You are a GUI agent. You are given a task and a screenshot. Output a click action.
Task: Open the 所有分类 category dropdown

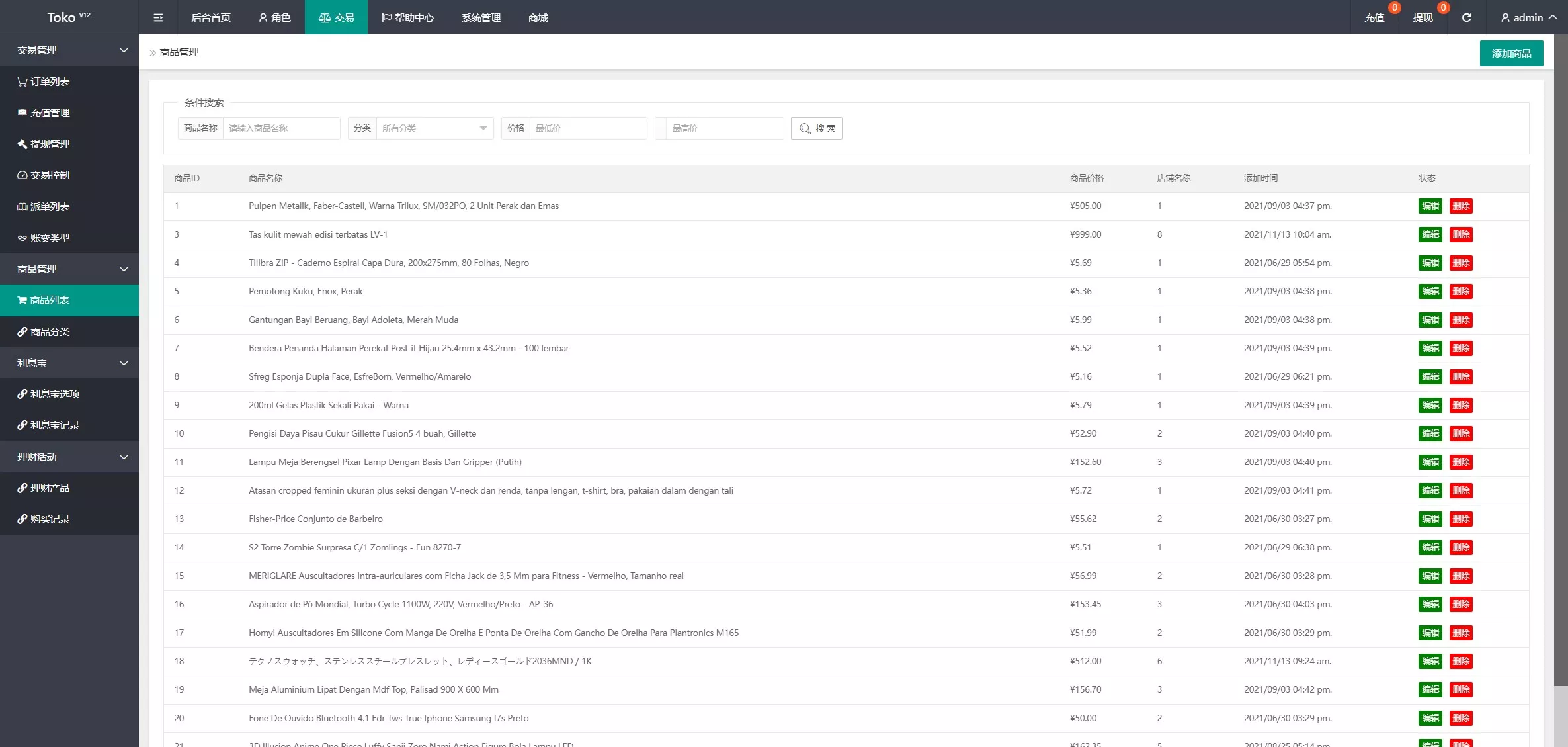pos(434,128)
